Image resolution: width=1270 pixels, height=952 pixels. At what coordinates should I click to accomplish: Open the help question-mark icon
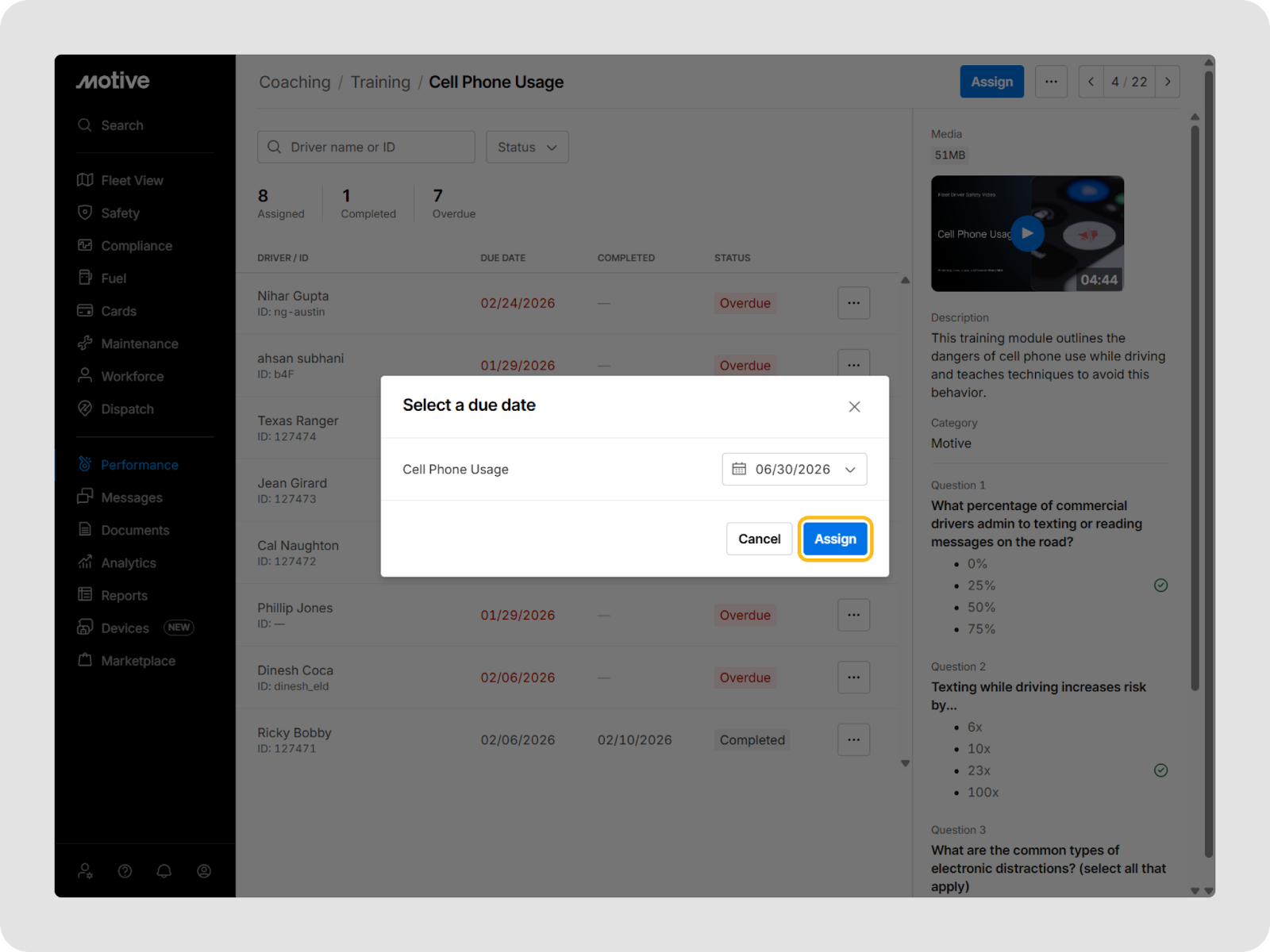click(125, 871)
